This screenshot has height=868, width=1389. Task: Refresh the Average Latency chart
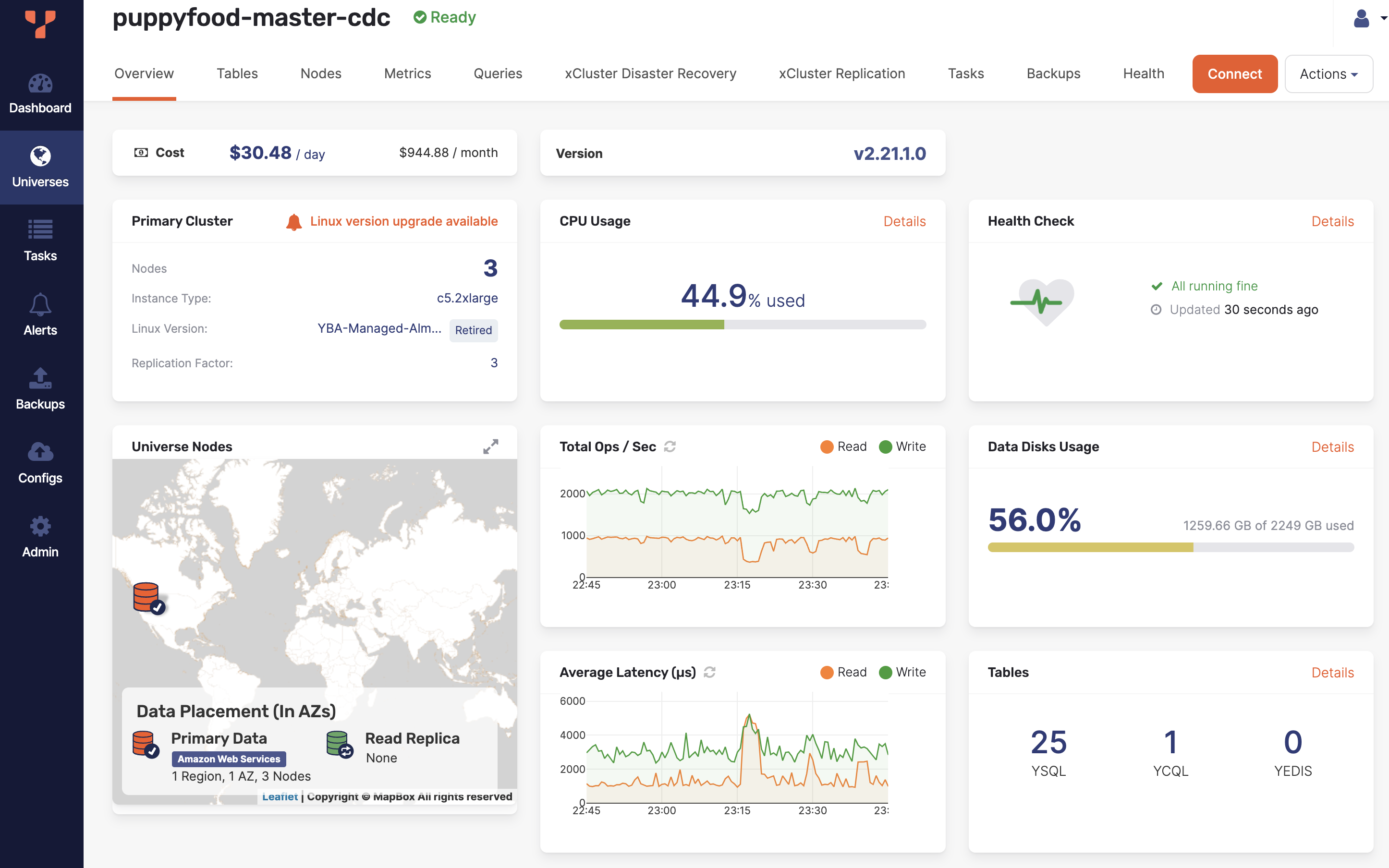pyautogui.click(x=710, y=672)
